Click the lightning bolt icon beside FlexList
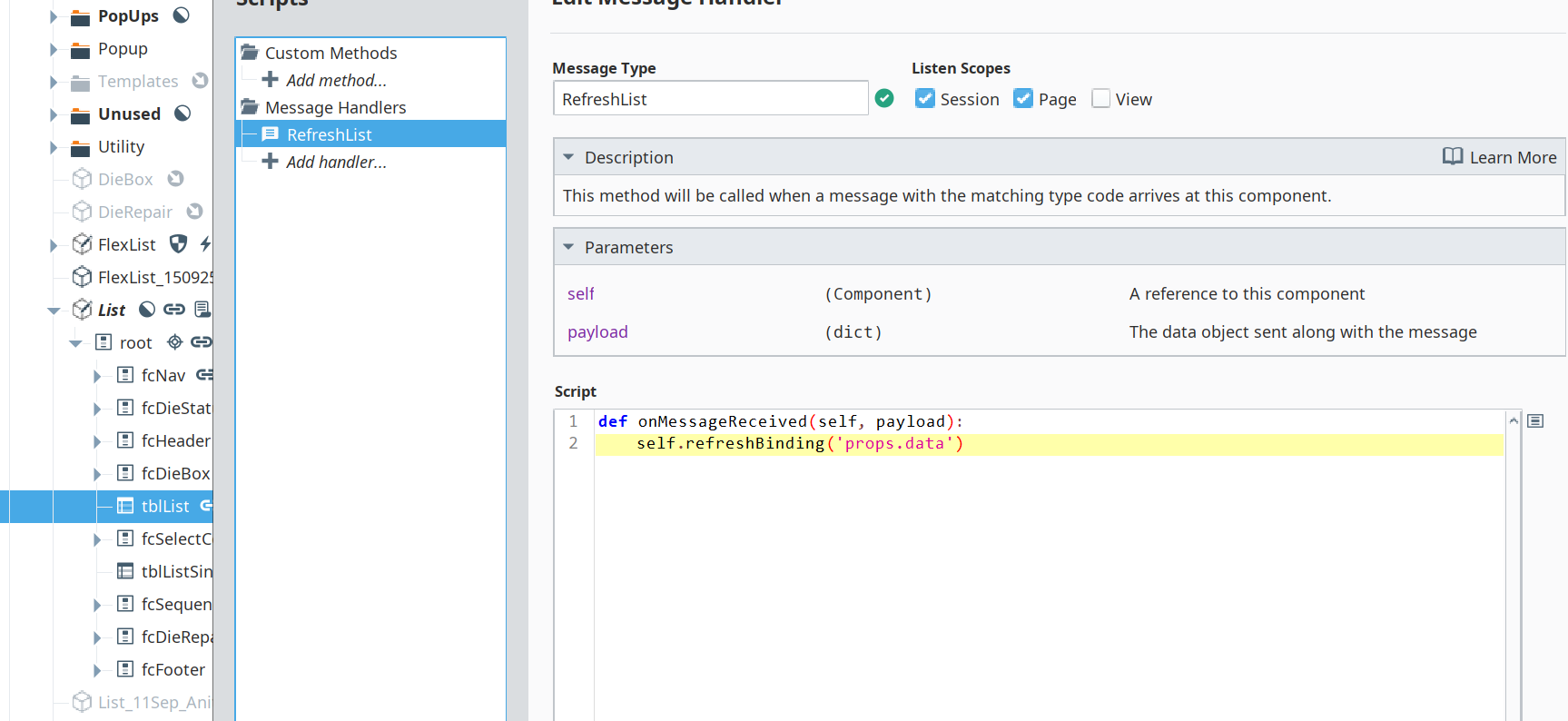The height and width of the screenshot is (721, 1568). 205,244
